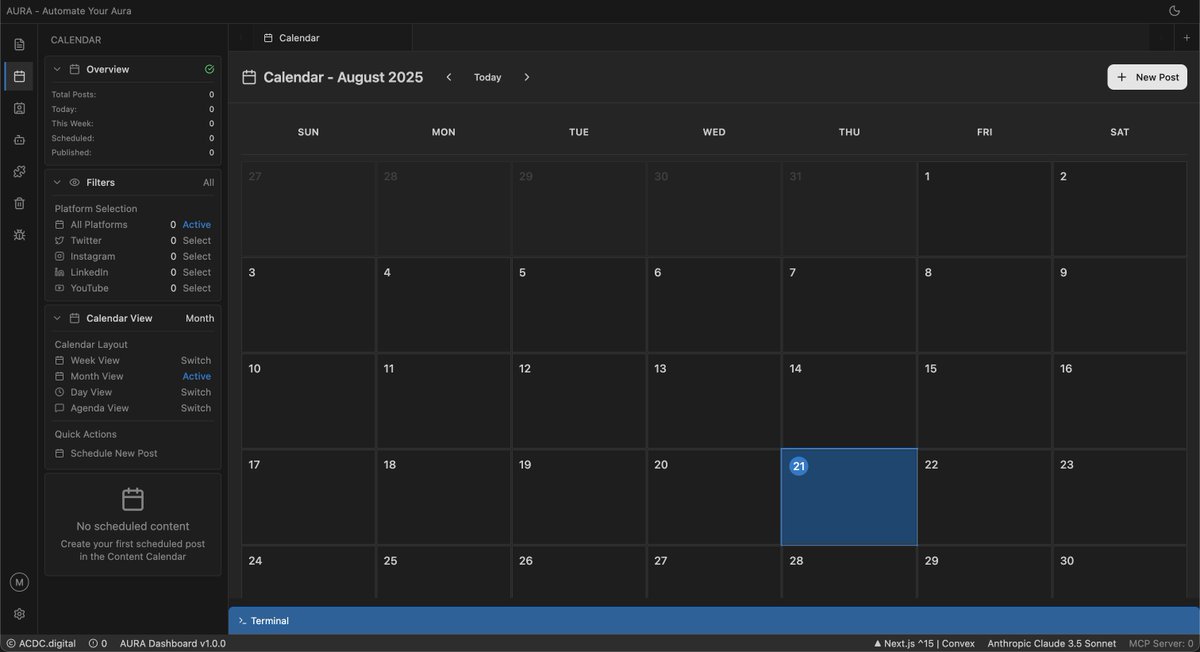Expand the Terminal panel

[714, 621]
